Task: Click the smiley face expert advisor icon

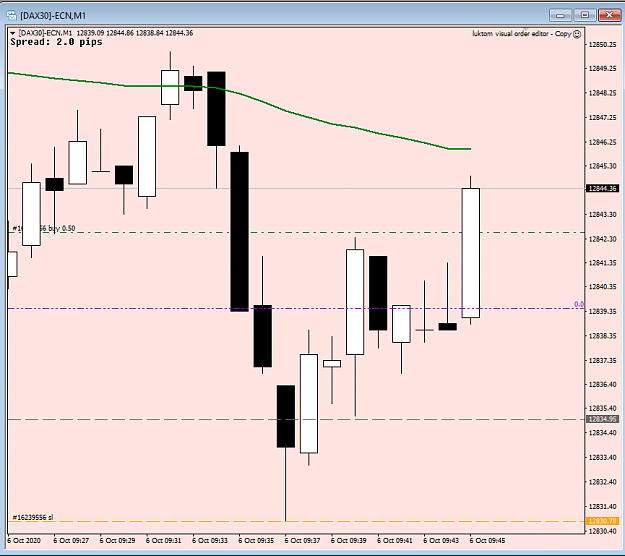Action: coord(577,34)
